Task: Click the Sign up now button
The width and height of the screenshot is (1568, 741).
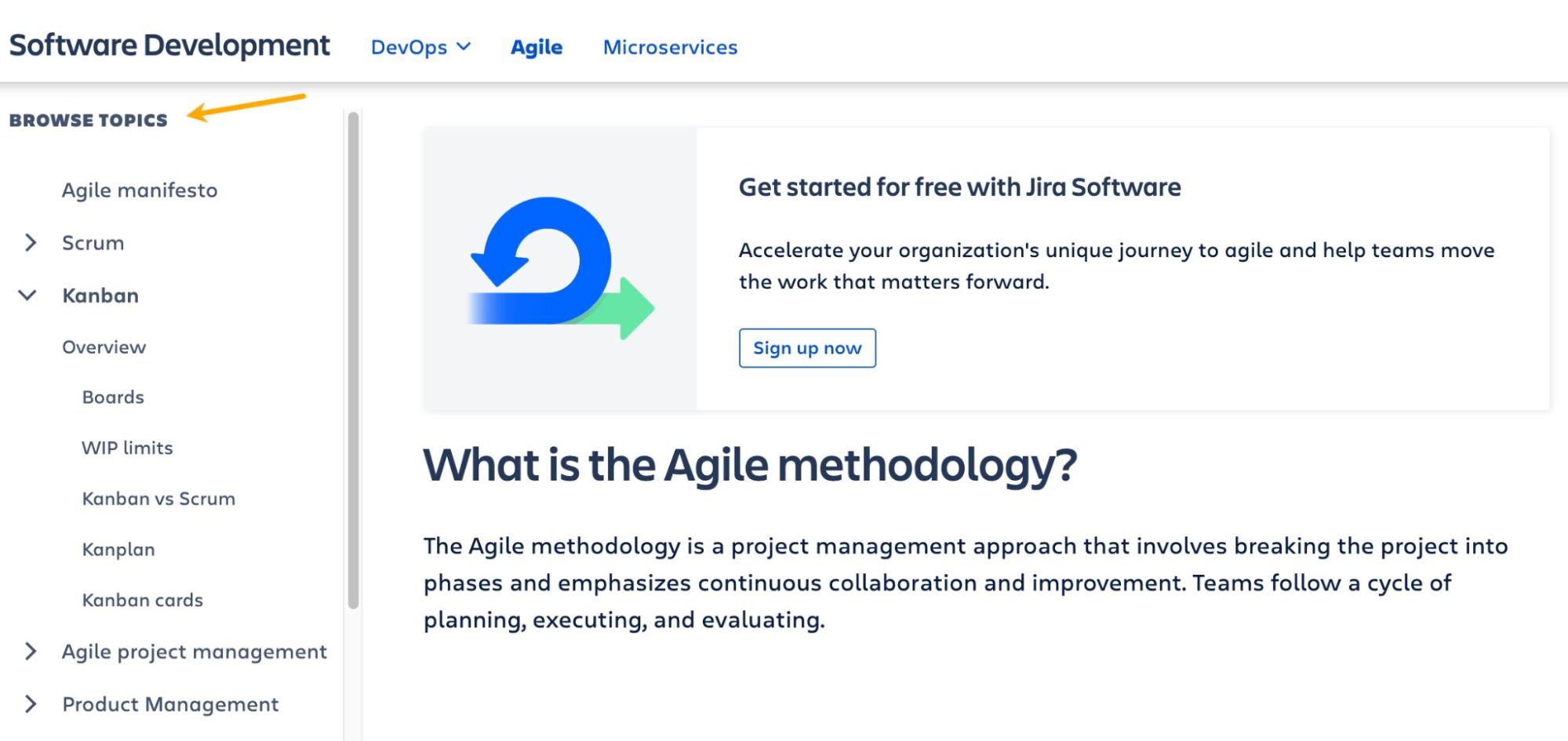Action: click(807, 348)
